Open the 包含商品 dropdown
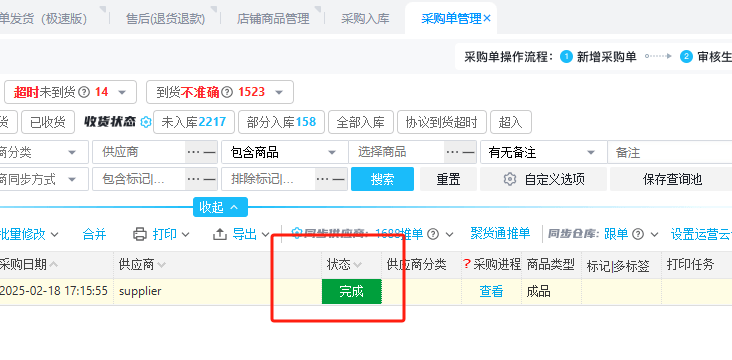Screen dimensions: 732x360 pos(285,152)
